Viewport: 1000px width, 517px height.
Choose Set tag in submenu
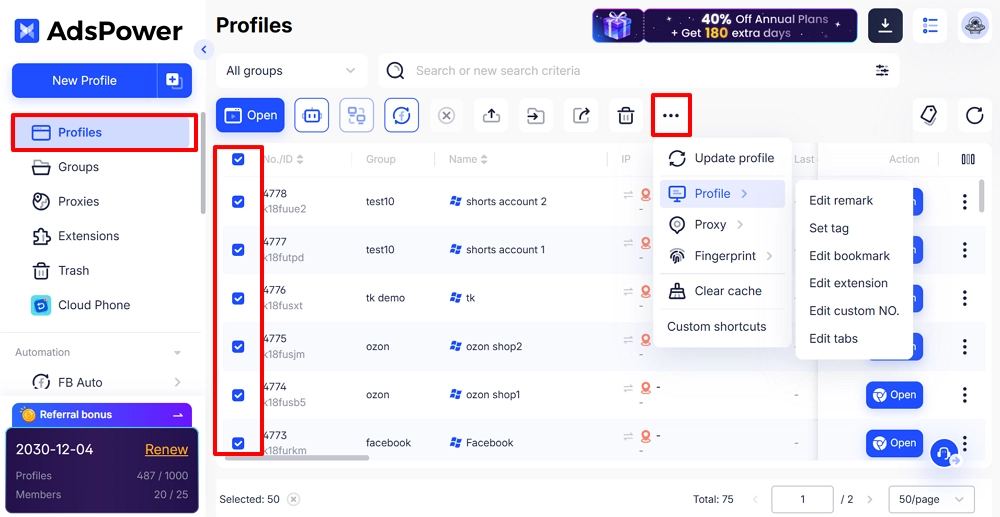829,228
